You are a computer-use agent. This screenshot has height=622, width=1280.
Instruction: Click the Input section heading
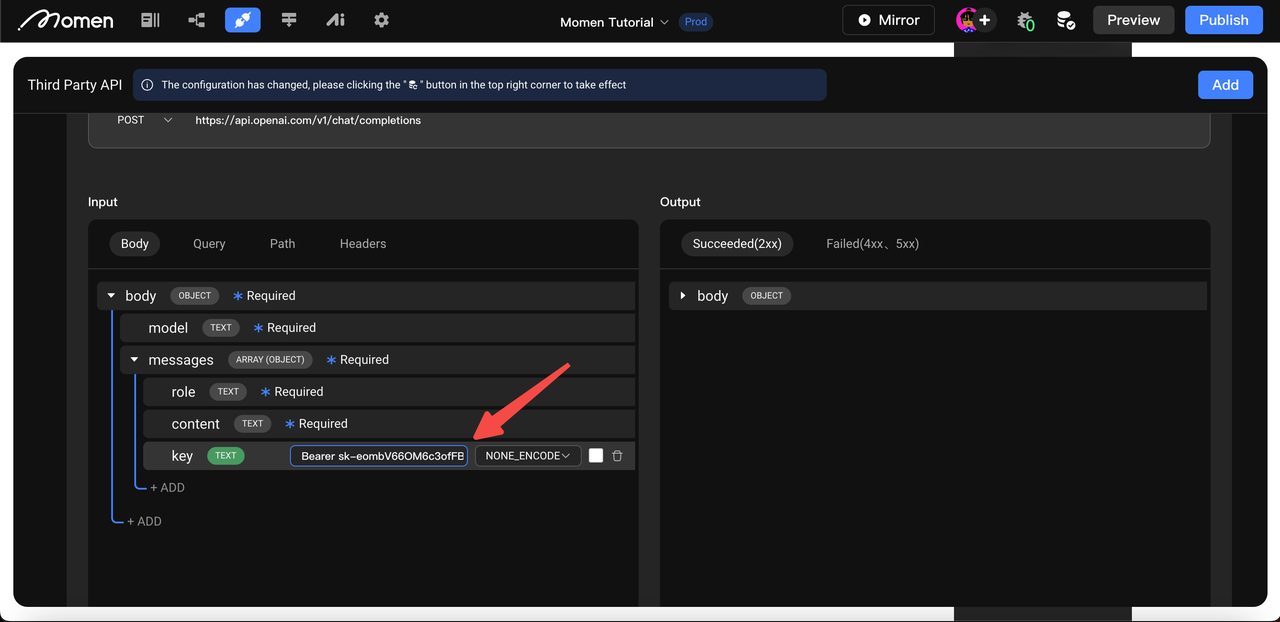103,202
